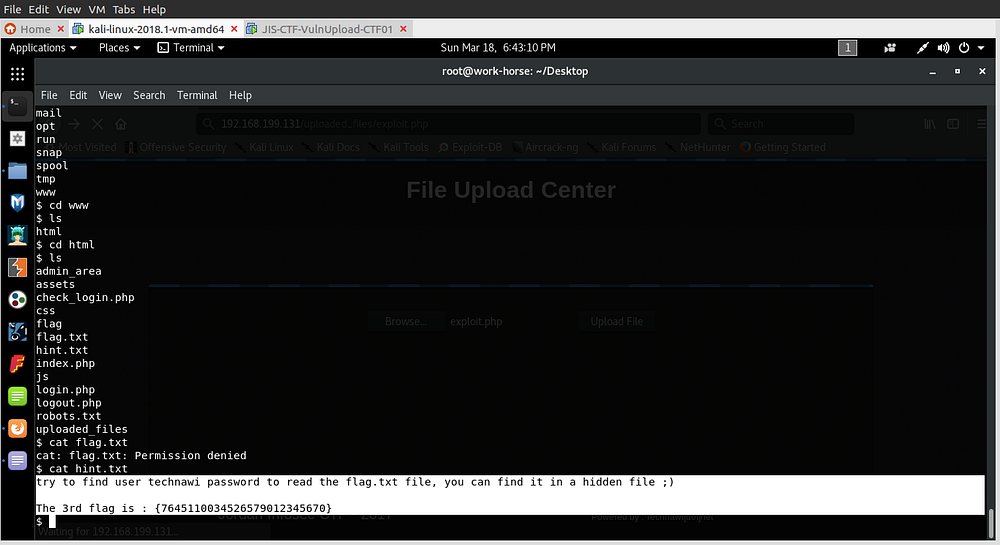The image size is (1000, 545).
Task: Expand the Applications menu
Action: [x=43, y=48]
